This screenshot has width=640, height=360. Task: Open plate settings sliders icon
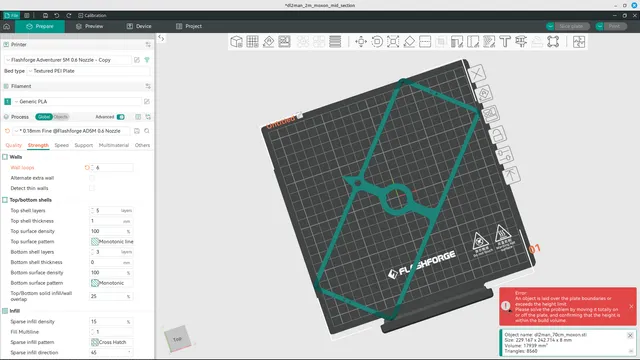coord(505,155)
